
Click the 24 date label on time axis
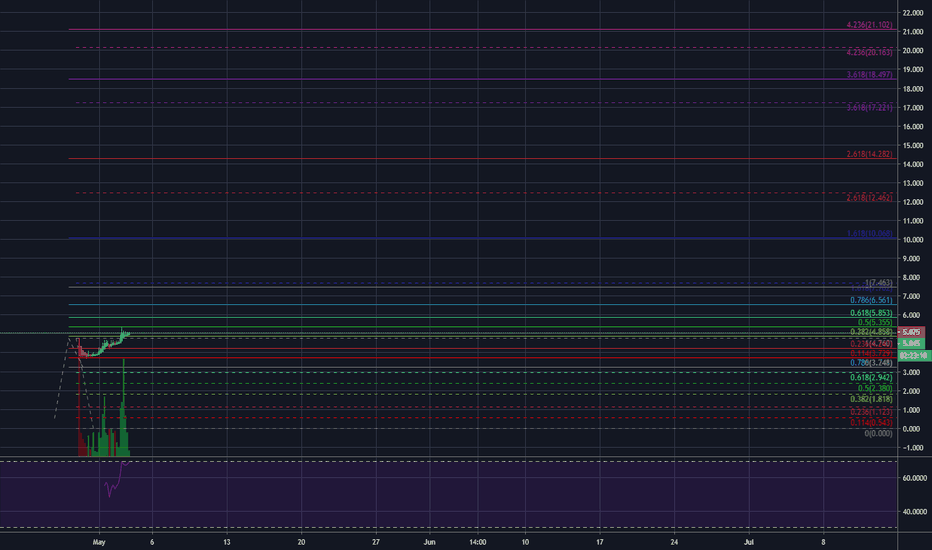click(x=674, y=542)
